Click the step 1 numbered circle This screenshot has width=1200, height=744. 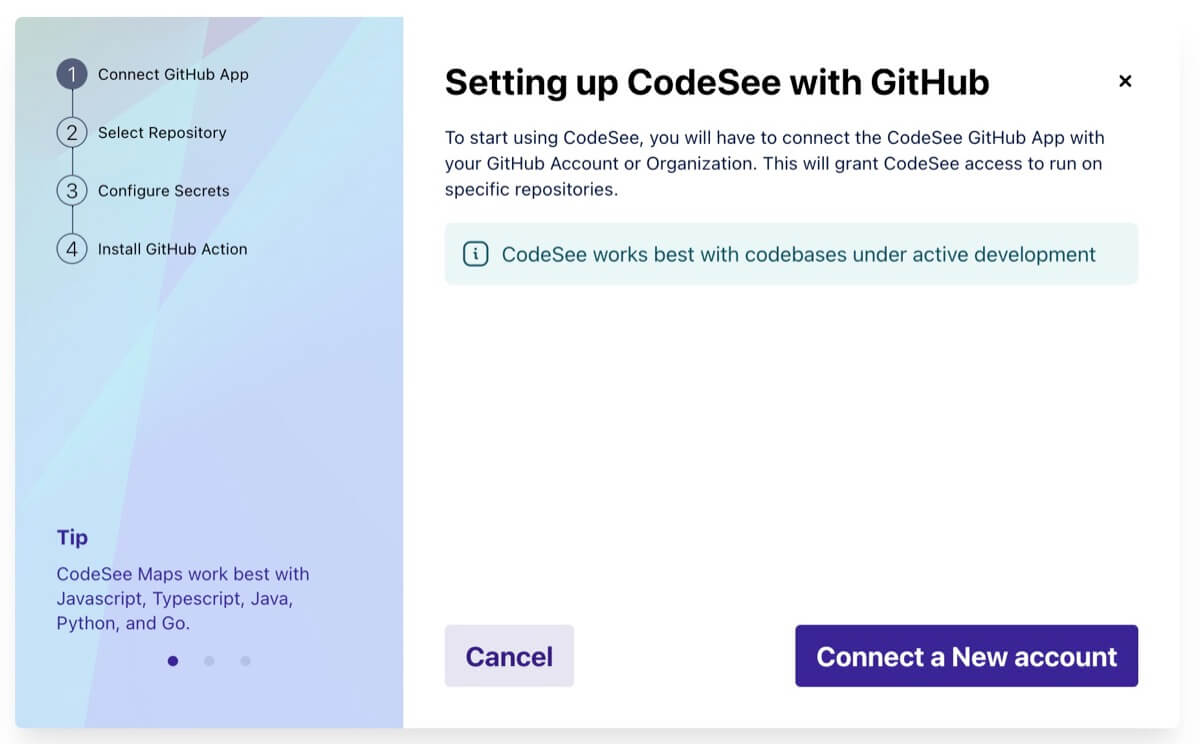point(72,74)
